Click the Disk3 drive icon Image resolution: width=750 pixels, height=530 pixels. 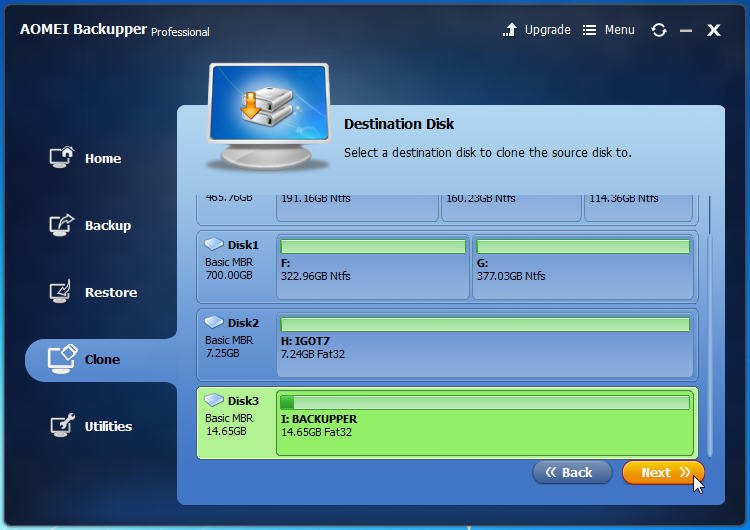tap(214, 400)
